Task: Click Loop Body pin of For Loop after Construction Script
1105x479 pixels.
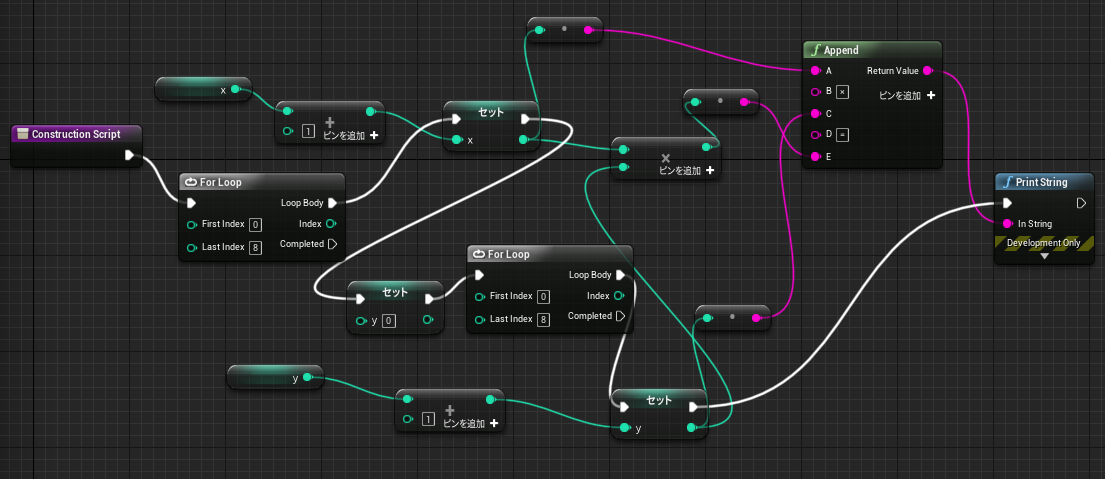Action: (x=333, y=203)
